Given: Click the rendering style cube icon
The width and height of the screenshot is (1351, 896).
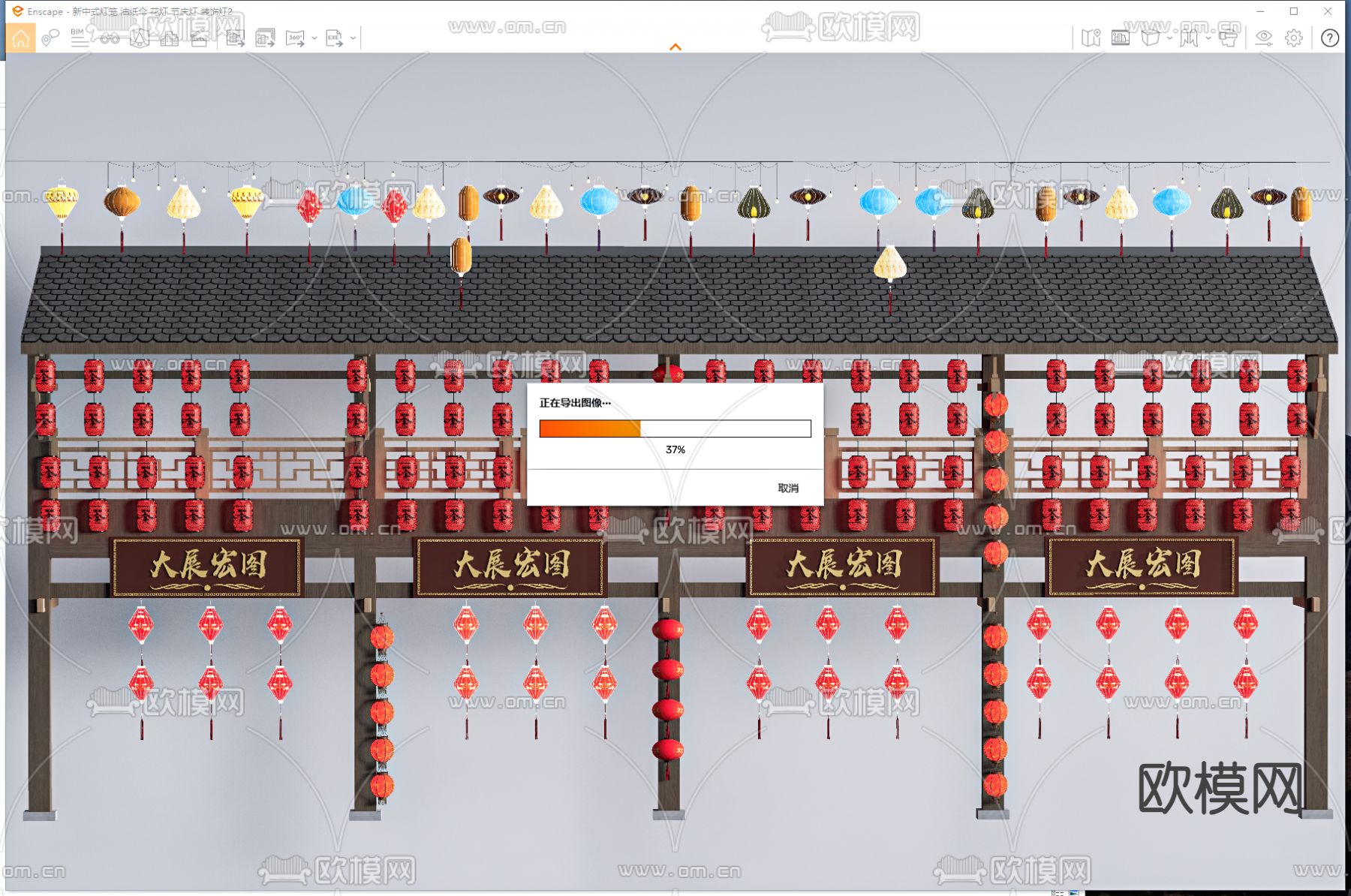Looking at the screenshot, I should (1150, 38).
